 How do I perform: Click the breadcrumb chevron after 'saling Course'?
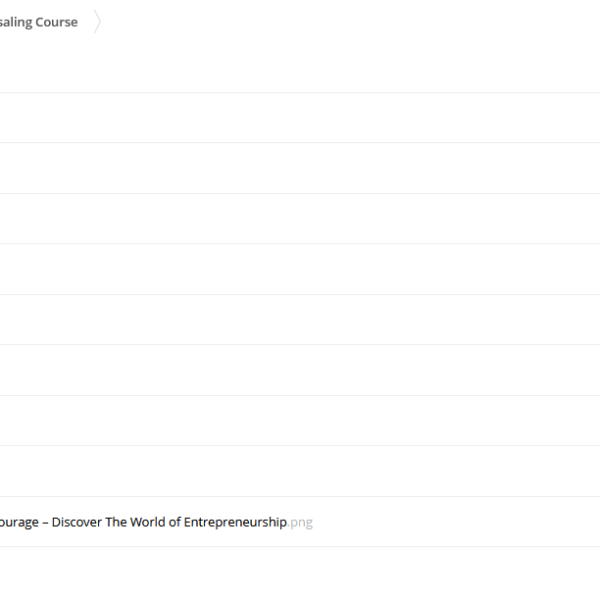[97, 23]
